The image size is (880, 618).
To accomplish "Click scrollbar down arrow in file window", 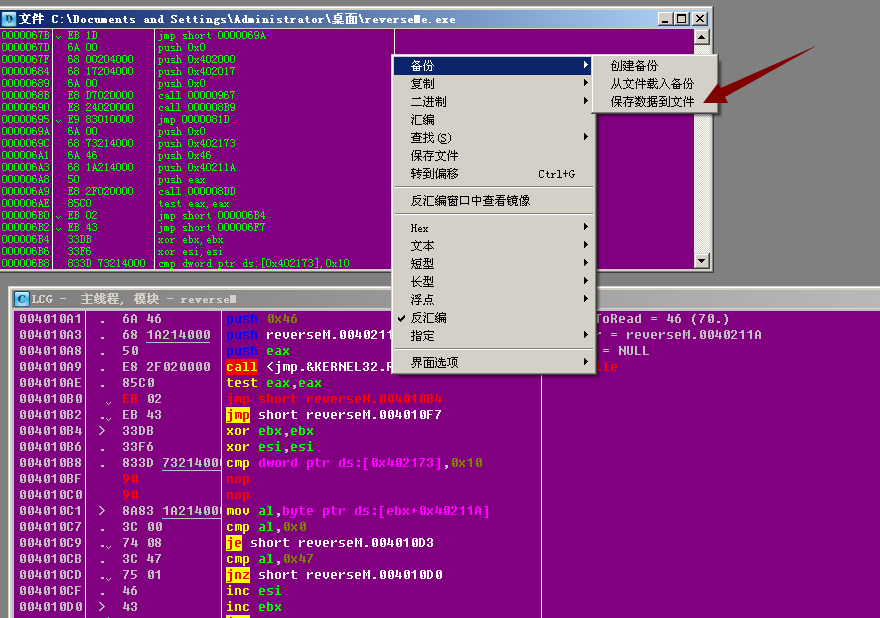I will click(702, 260).
